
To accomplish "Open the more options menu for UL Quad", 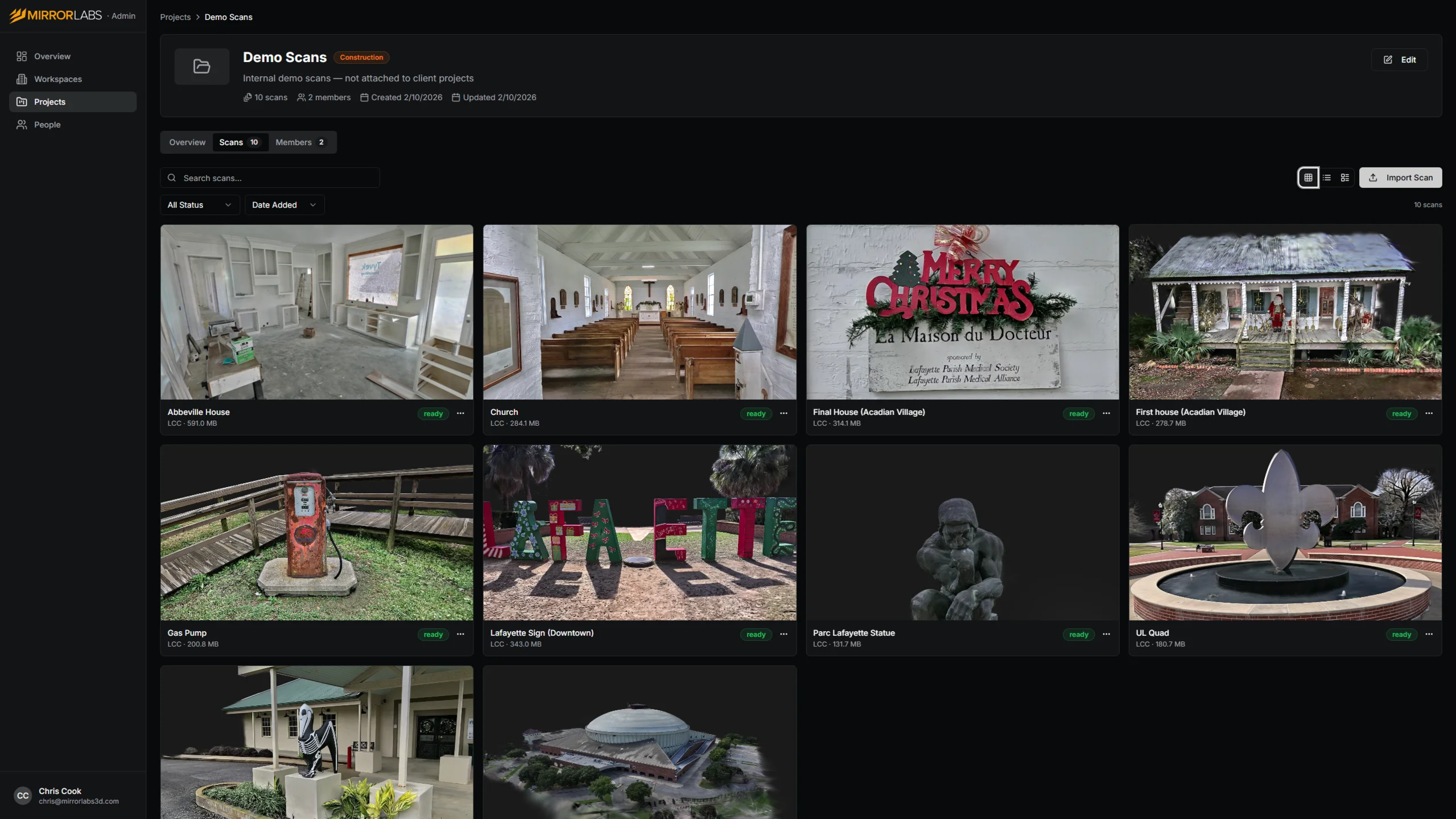I will pyautogui.click(x=1429, y=634).
